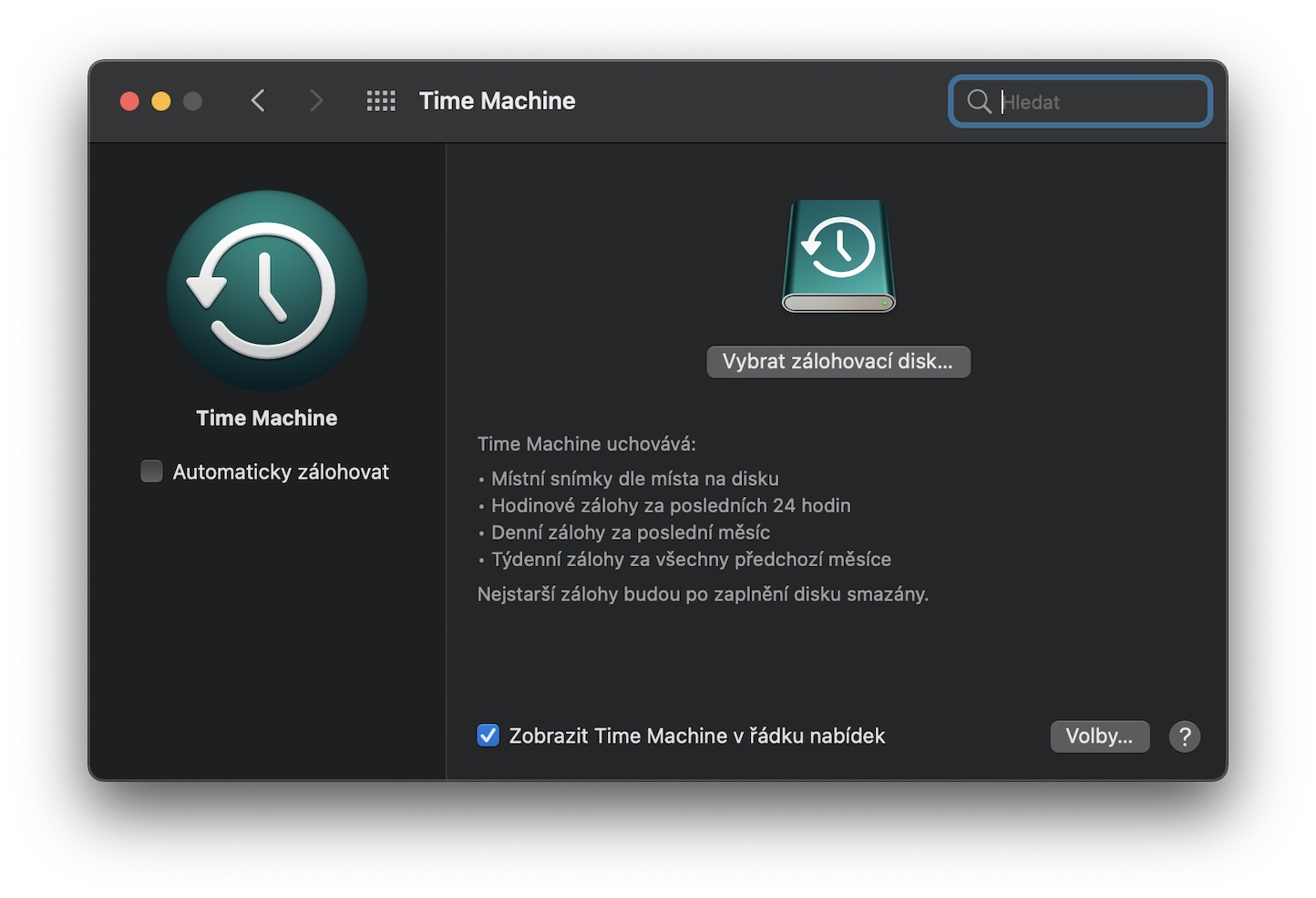Click the Time Machine label under the icon
The width and height of the screenshot is (1316, 898).
267,418
